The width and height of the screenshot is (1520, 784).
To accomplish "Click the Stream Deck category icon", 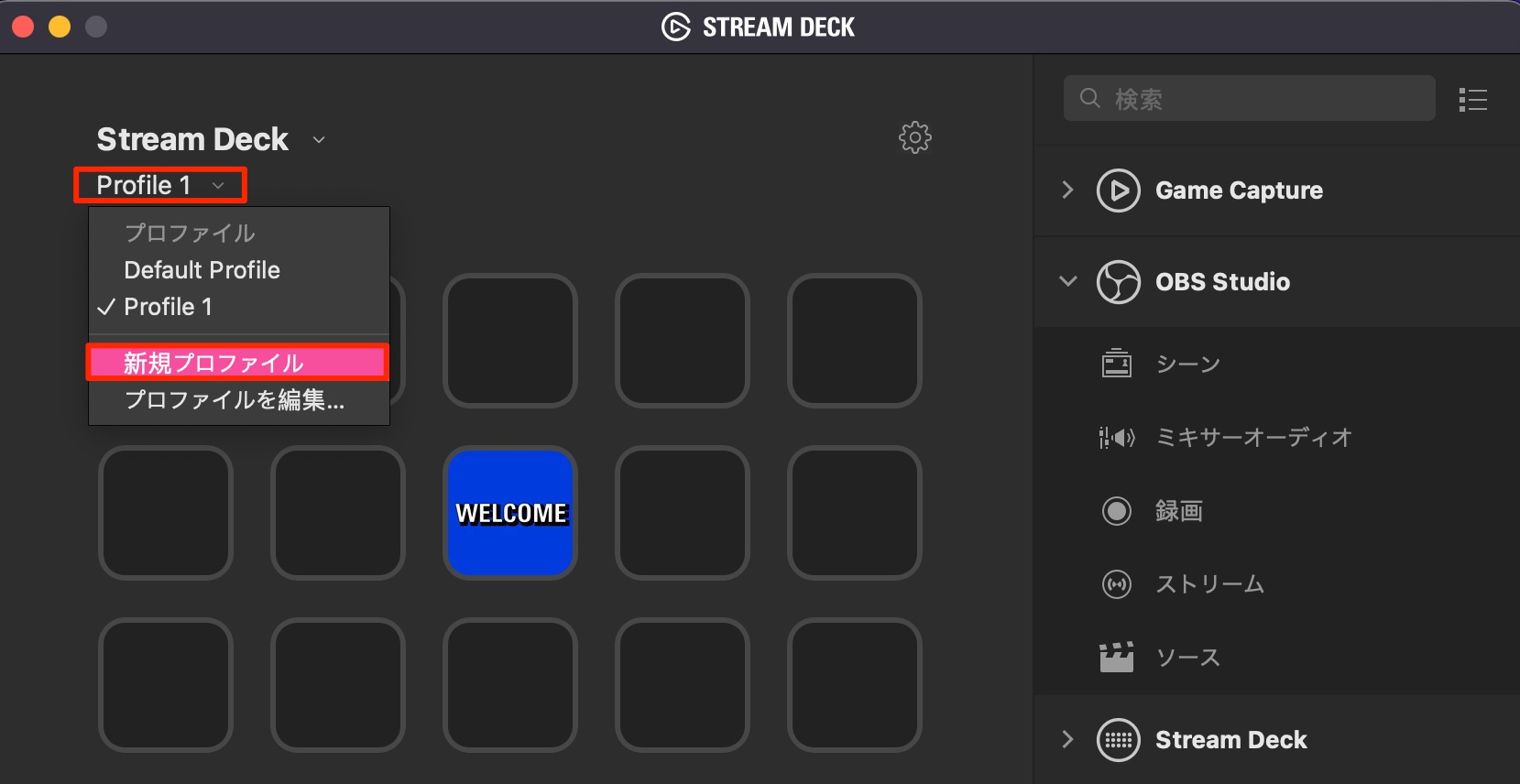I will [1118, 740].
